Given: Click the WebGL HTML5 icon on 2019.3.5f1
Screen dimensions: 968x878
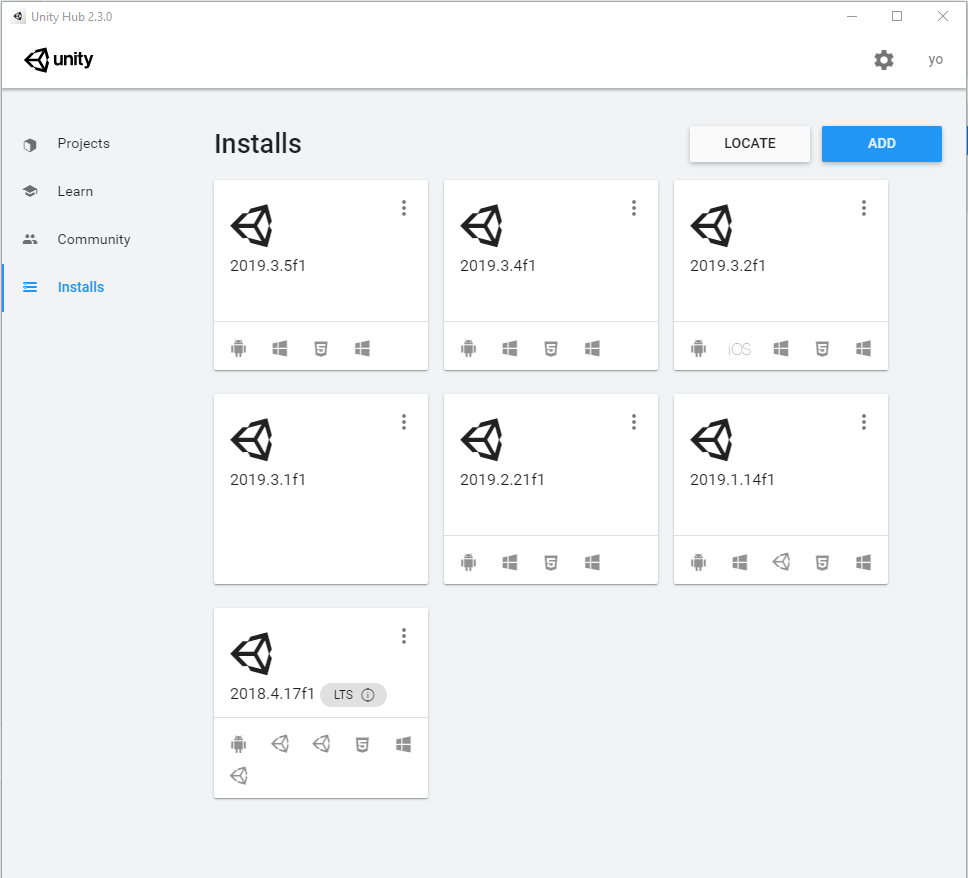Looking at the screenshot, I should coord(321,349).
